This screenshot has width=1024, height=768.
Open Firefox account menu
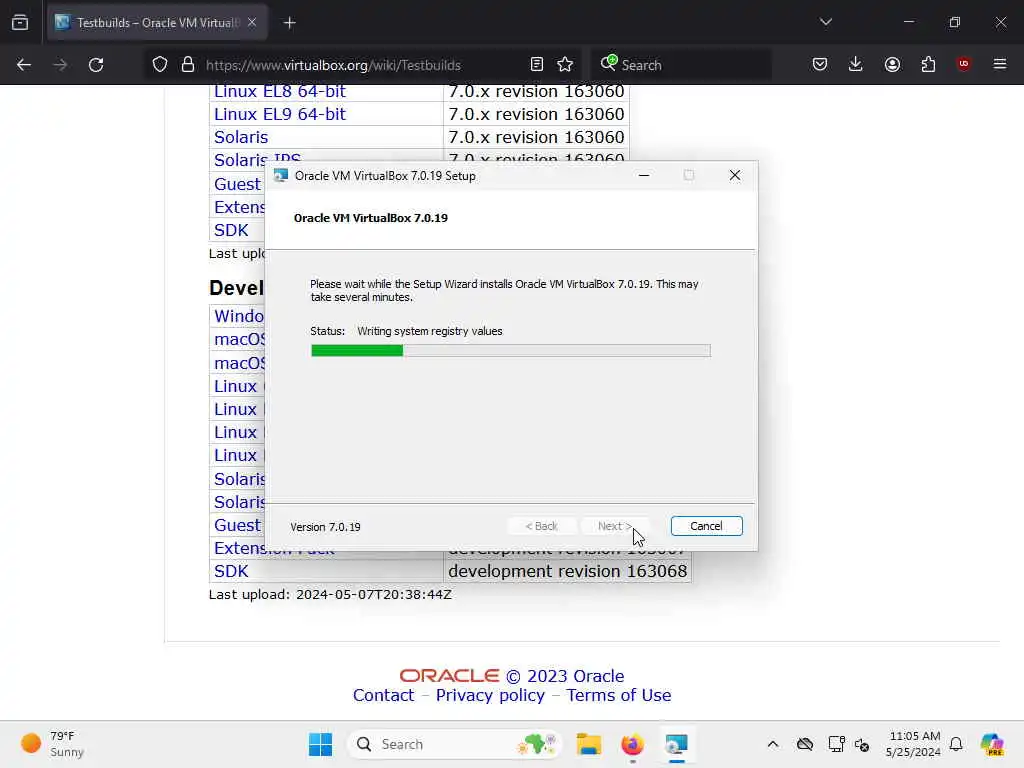tap(892, 65)
